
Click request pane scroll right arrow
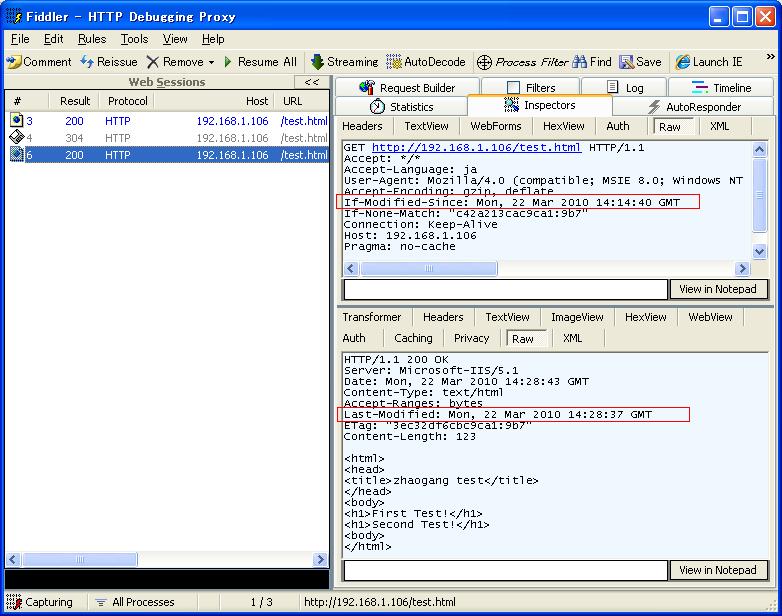[742, 269]
